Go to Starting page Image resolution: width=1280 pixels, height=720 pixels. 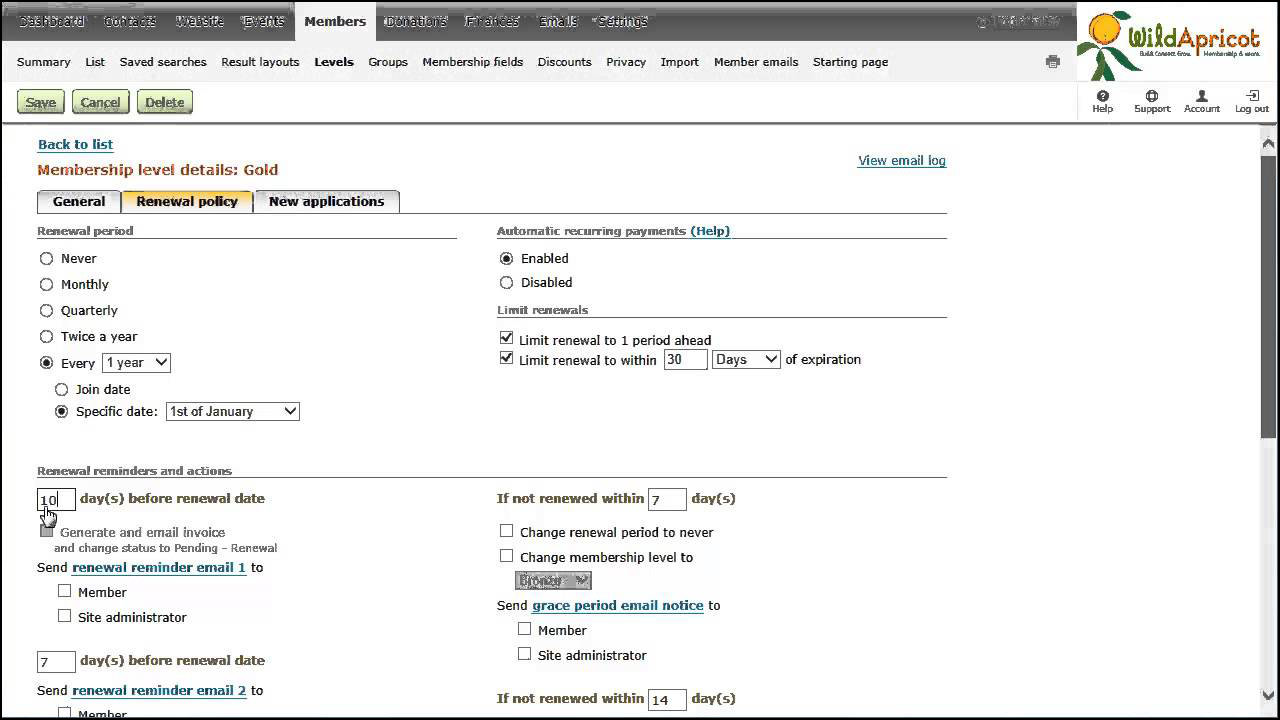point(851,62)
